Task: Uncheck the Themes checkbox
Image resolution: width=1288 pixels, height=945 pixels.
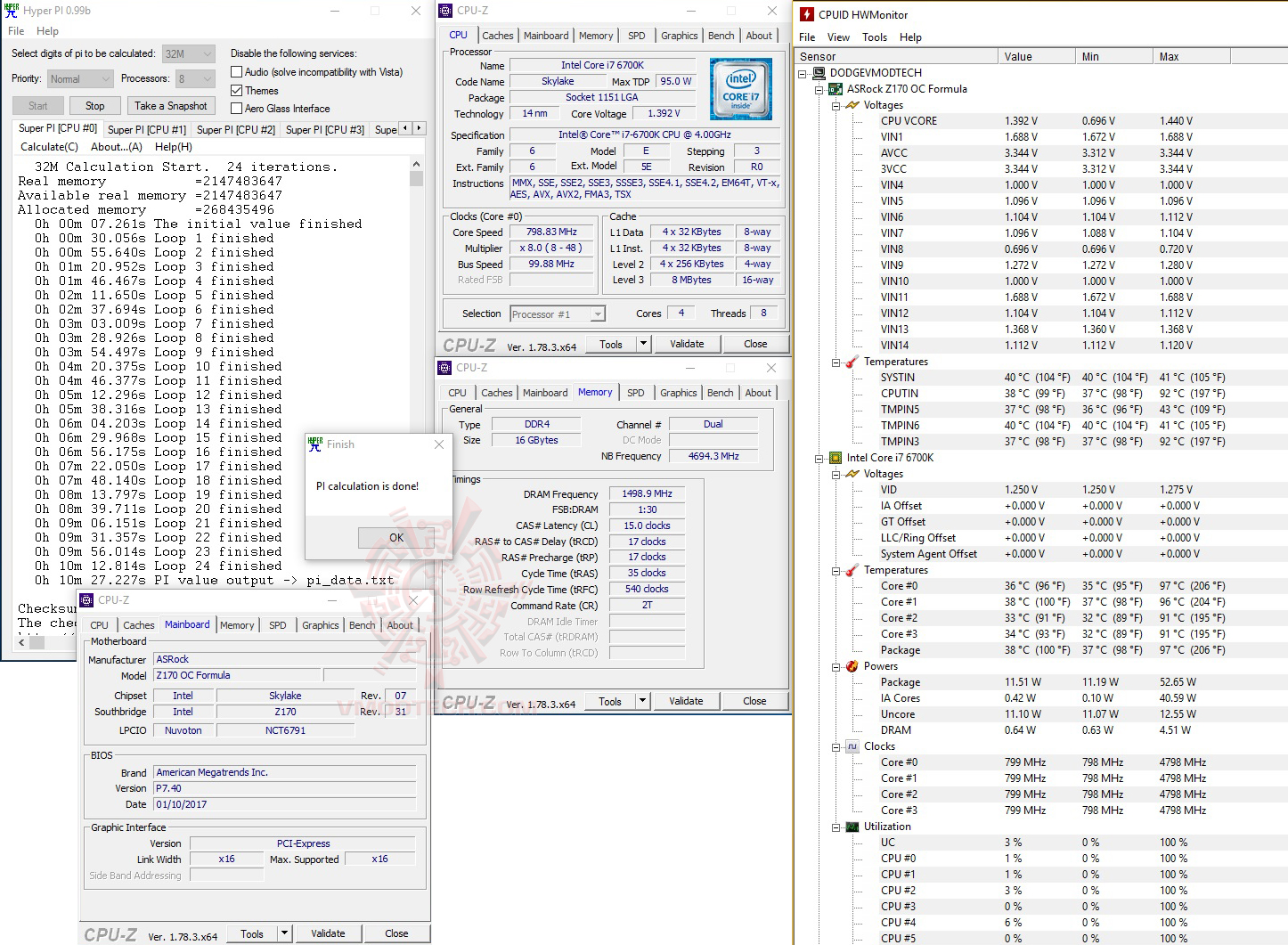Action: 236,90
